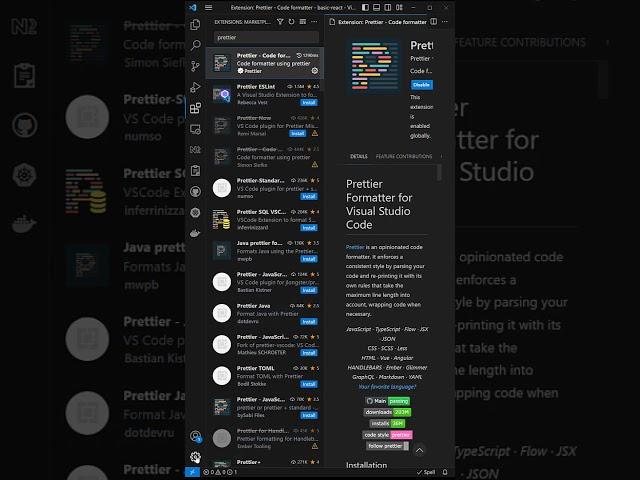
Task: Open the Explorer view in activity bar
Action: pos(196,24)
